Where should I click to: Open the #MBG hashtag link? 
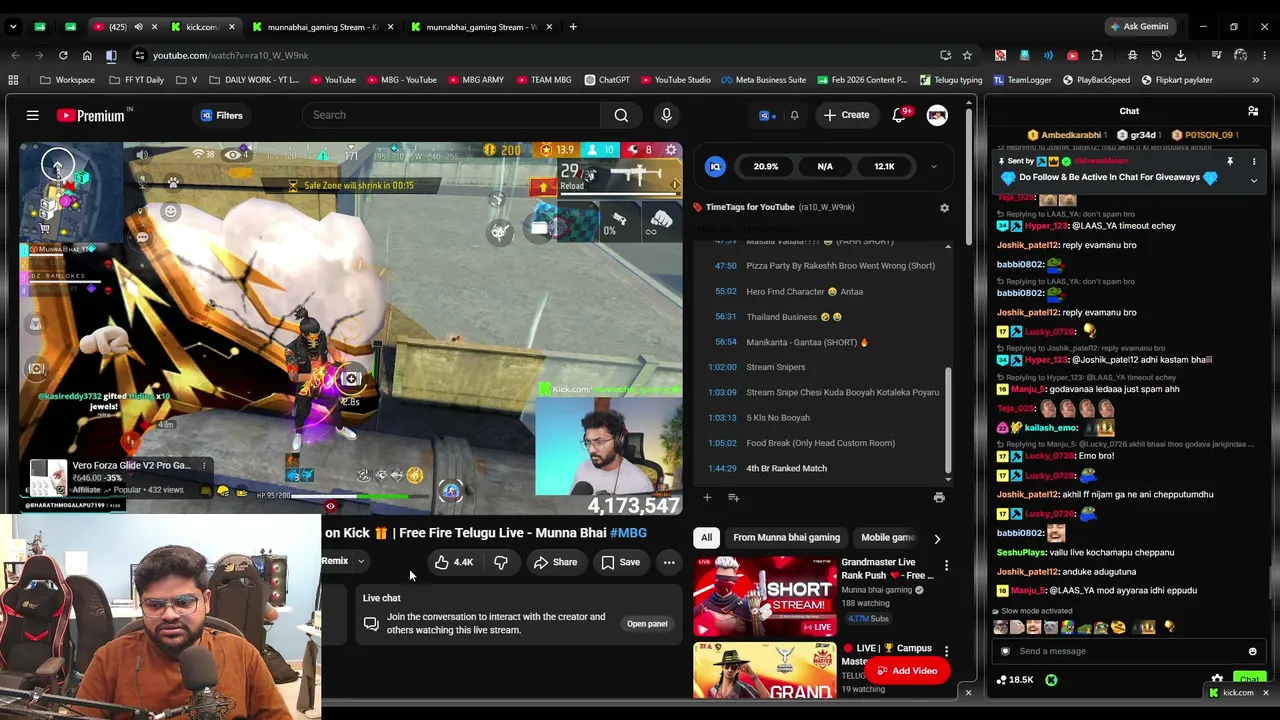click(628, 533)
